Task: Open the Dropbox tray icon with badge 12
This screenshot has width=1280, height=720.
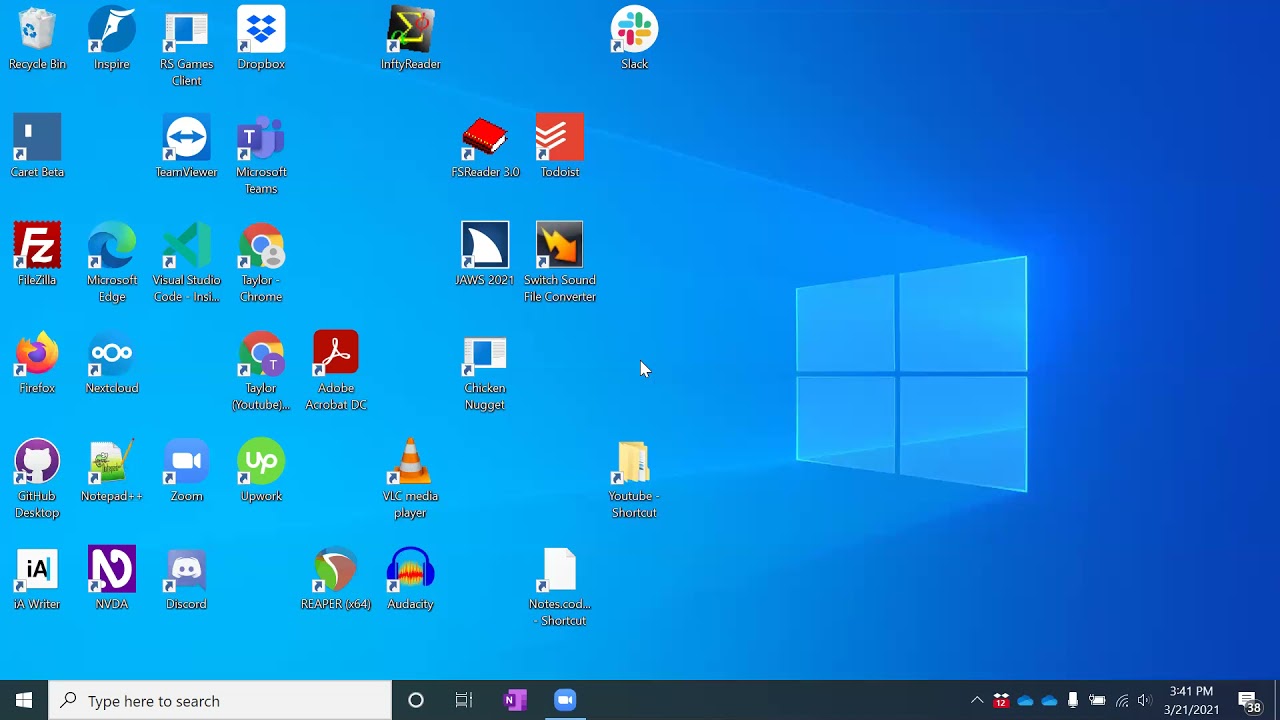Action: [x=1001, y=700]
